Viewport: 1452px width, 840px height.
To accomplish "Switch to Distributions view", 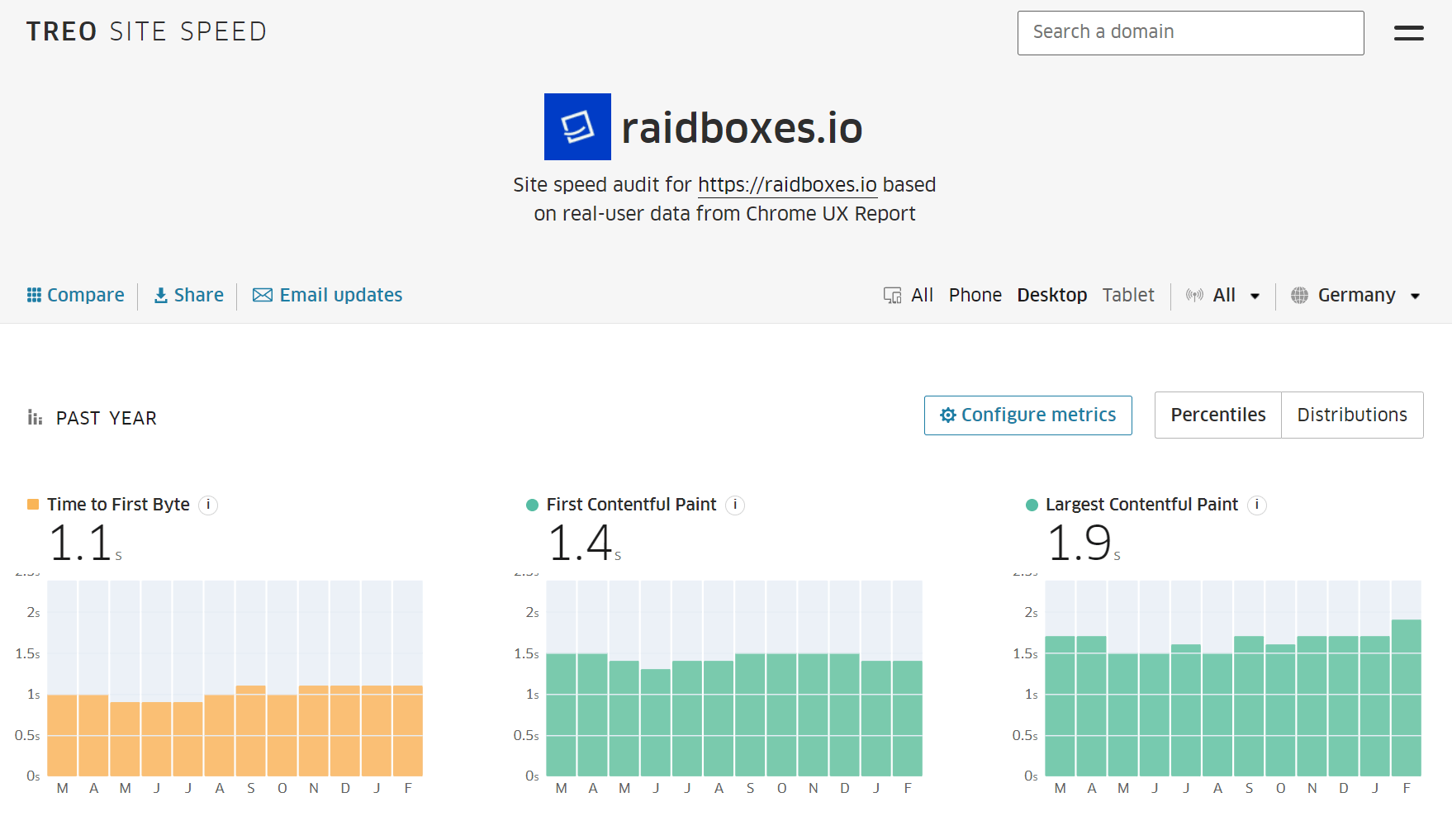I will pyautogui.click(x=1351, y=415).
